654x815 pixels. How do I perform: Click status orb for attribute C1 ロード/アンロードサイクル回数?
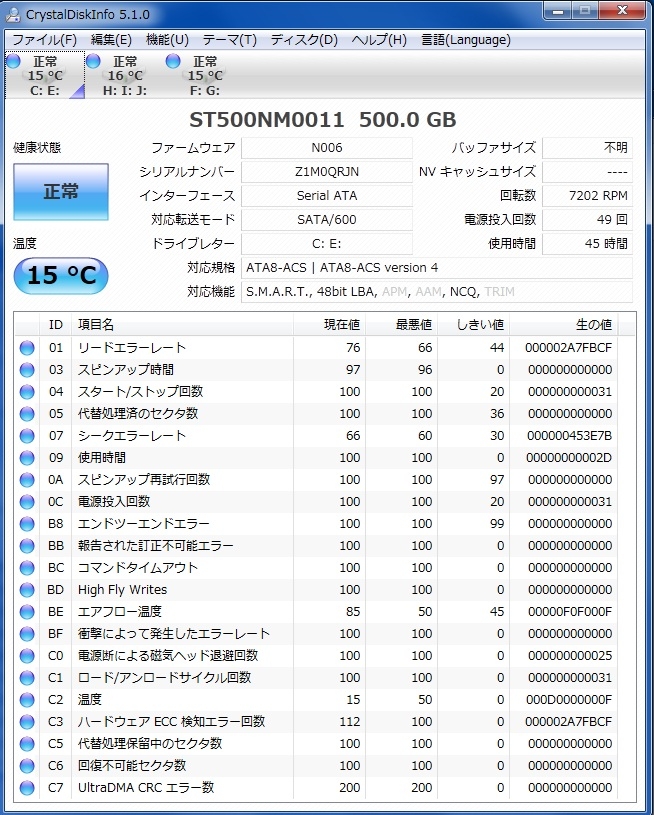(27, 678)
